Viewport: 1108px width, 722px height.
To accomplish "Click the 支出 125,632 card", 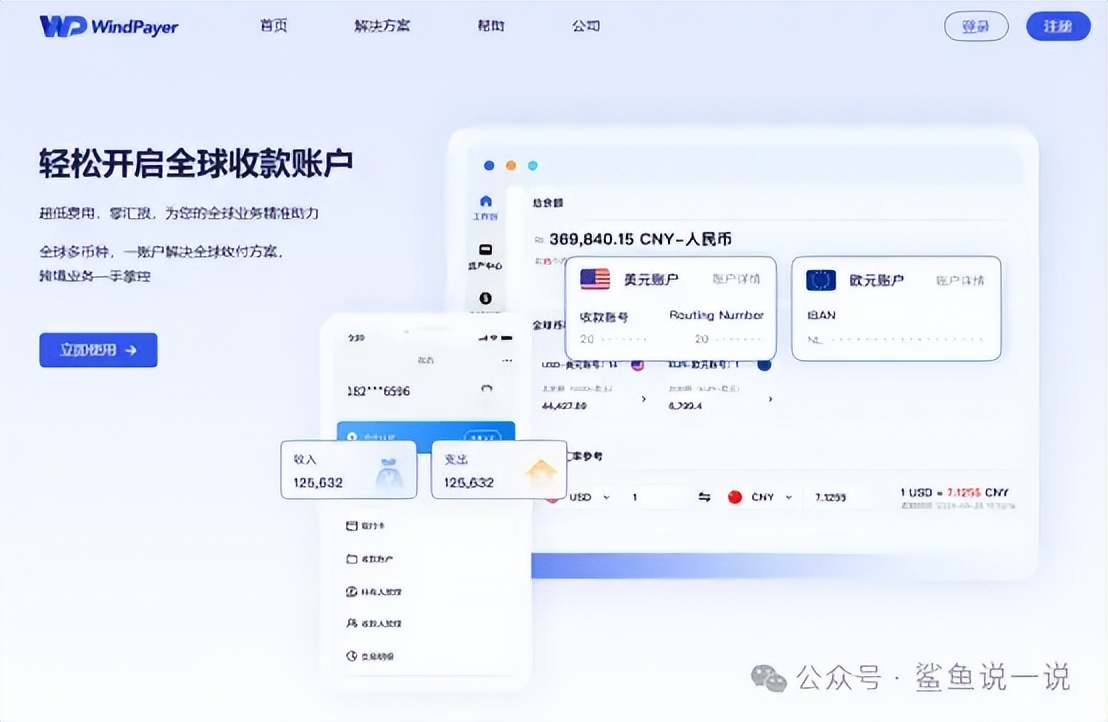I will (499, 470).
